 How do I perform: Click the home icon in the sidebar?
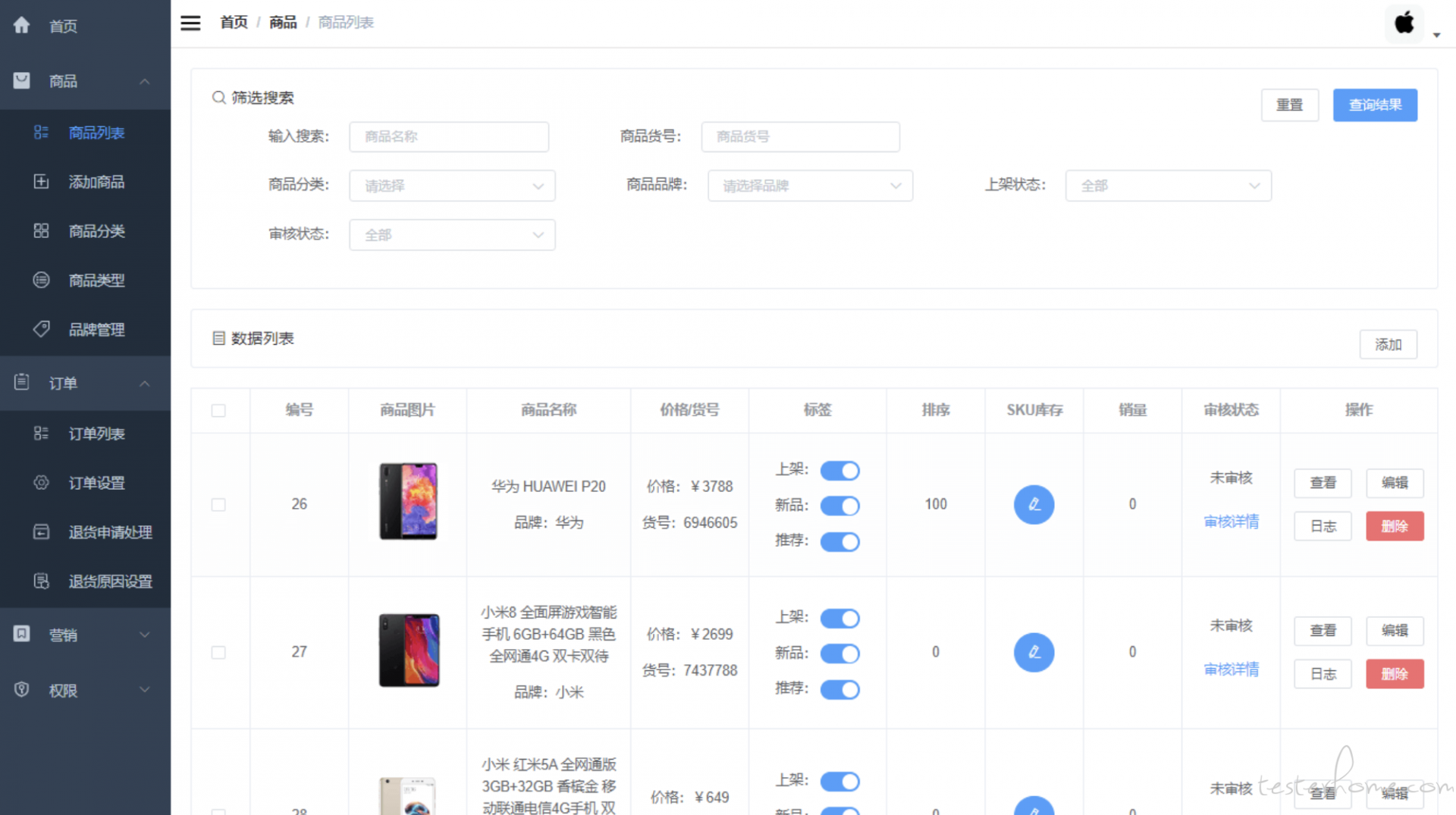click(x=21, y=25)
